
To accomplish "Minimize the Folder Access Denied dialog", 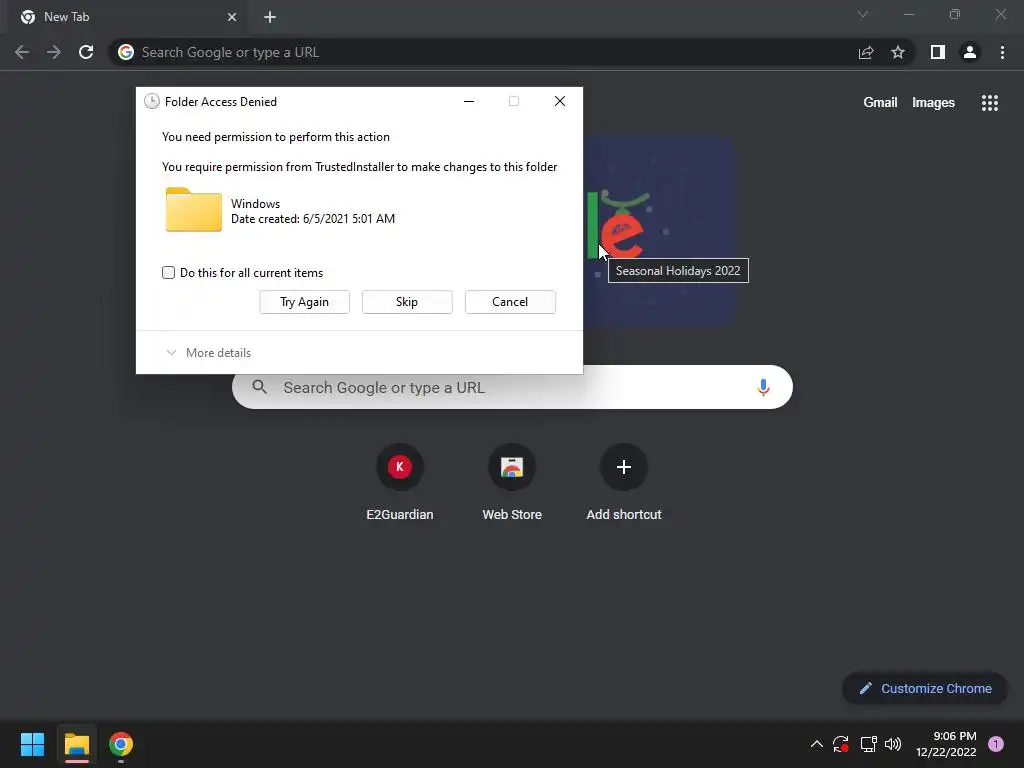I will pyautogui.click(x=469, y=101).
